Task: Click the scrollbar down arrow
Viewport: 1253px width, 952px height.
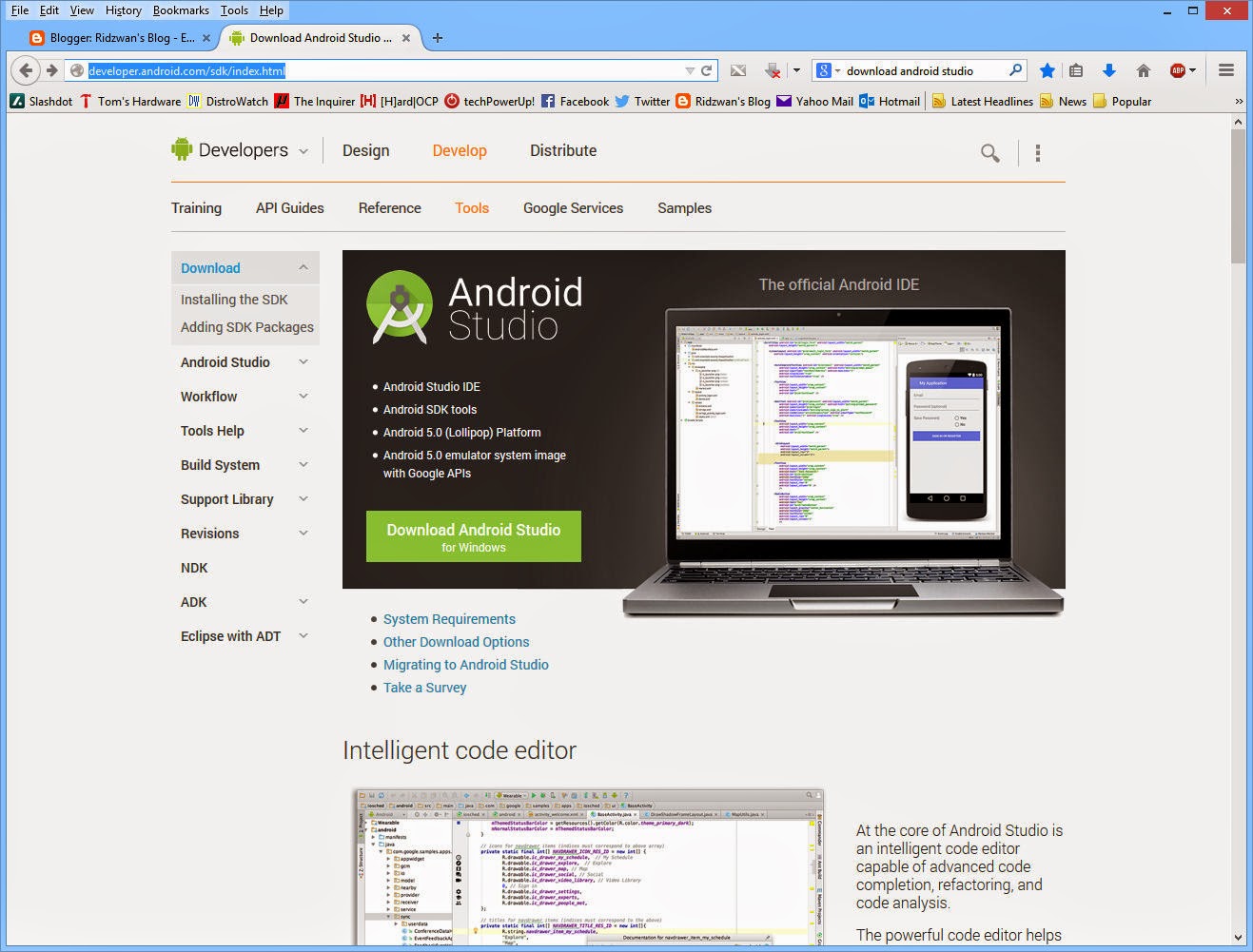Action: click(1238, 938)
